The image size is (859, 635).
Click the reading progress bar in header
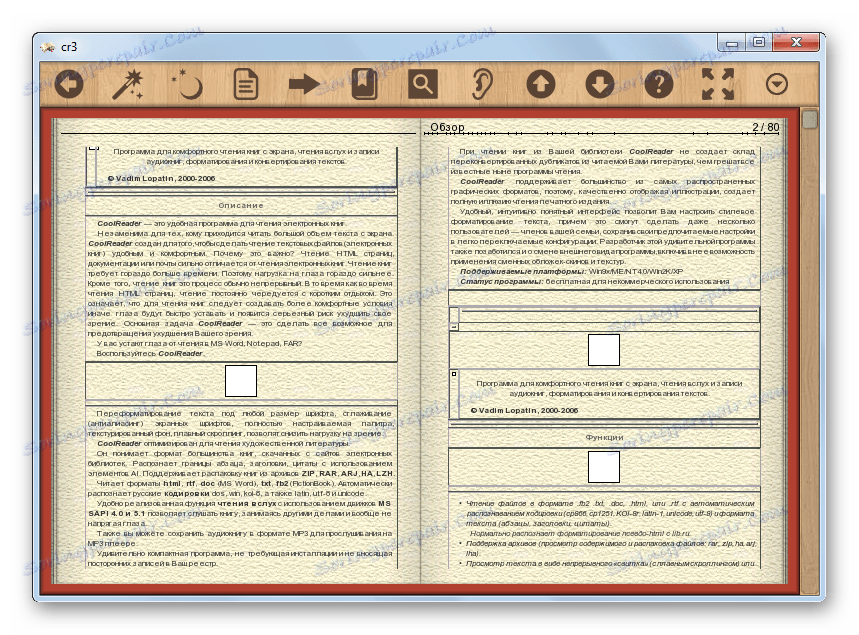click(x=602, y=133)
